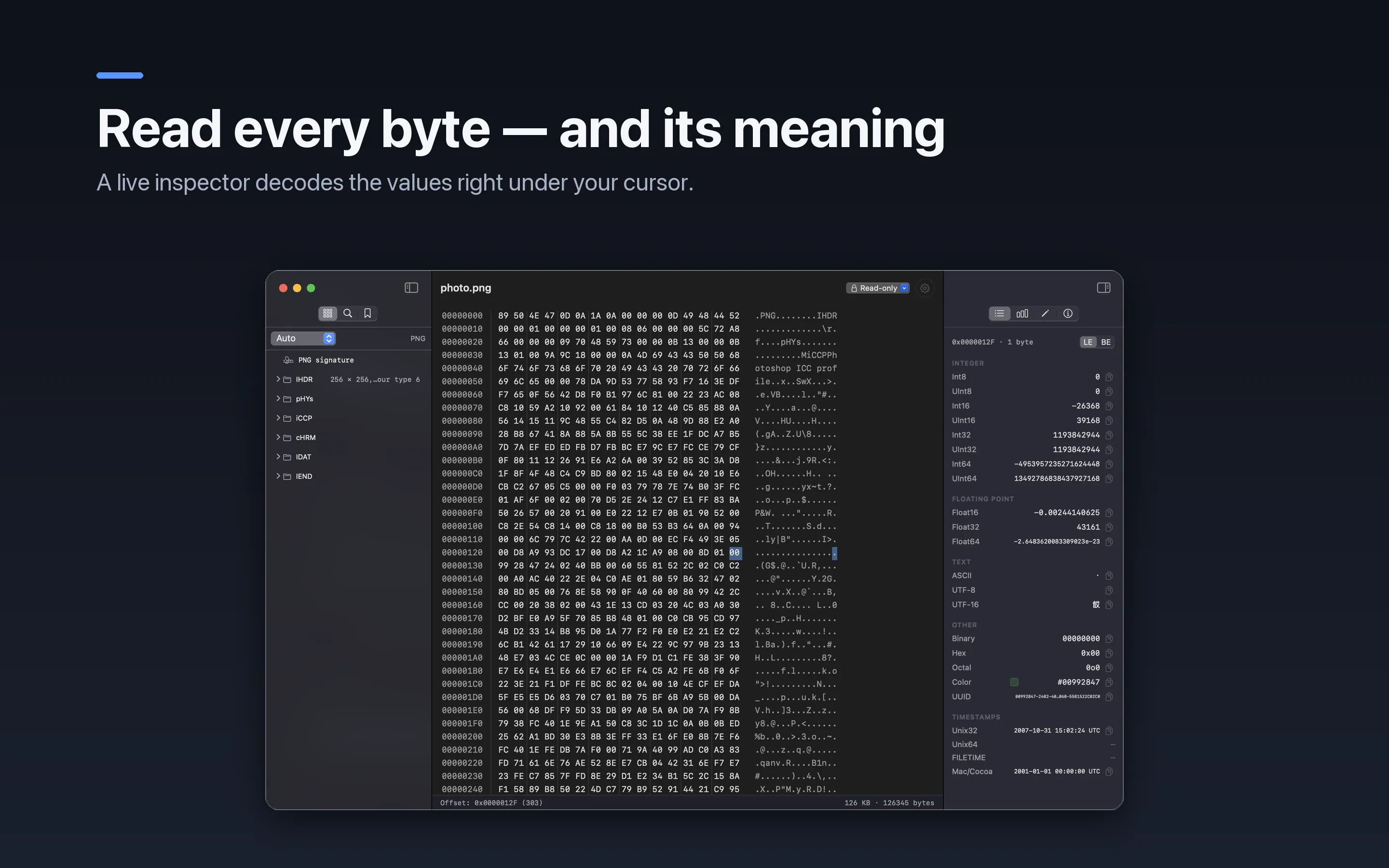Screen dimensions: 1389x868
Task: Expand the iCCP chunk chevron
Action: click(x=278, y=418)
